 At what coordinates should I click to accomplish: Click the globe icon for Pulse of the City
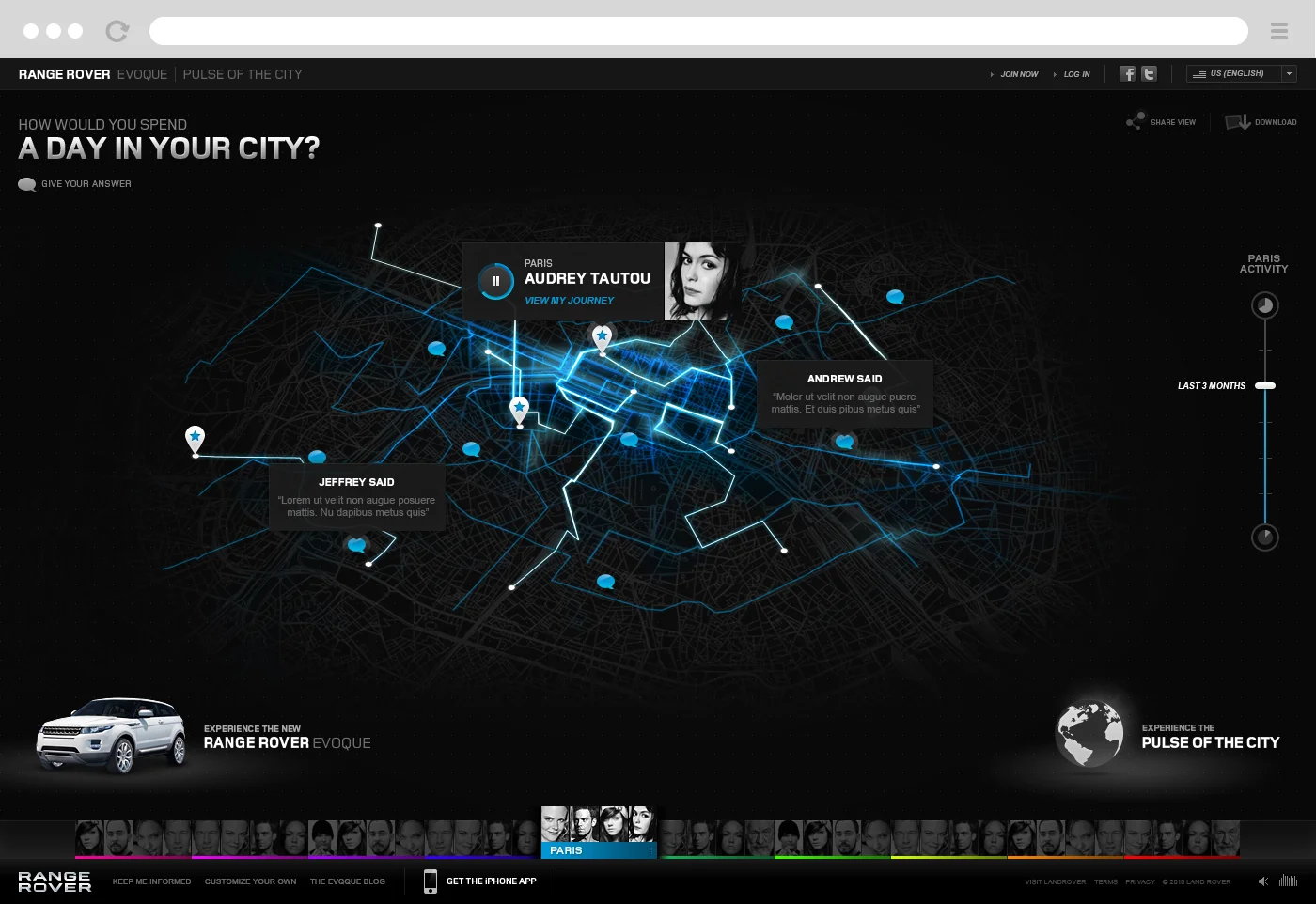[1089, 733]
